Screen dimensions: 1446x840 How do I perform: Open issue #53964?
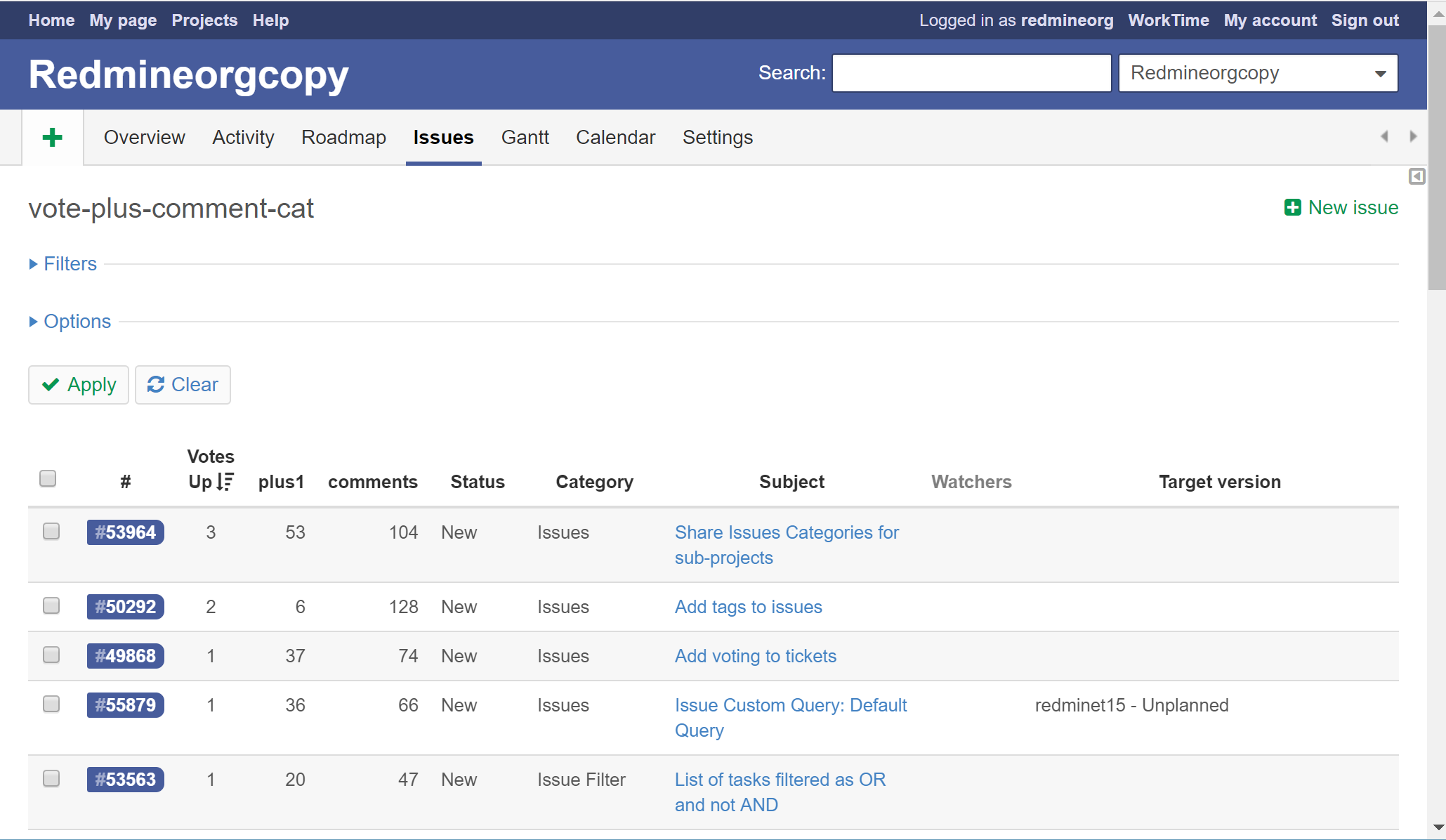tap(125, 532)
